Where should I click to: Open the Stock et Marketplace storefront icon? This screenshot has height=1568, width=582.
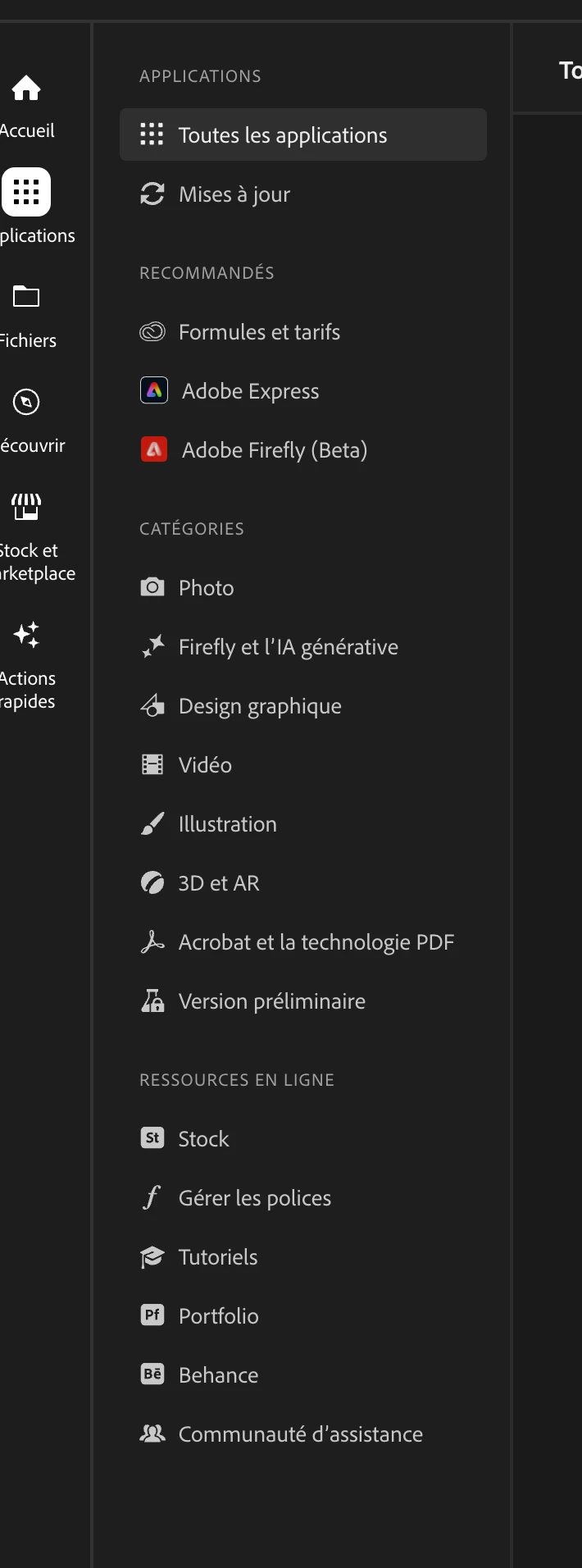point(26,506)
